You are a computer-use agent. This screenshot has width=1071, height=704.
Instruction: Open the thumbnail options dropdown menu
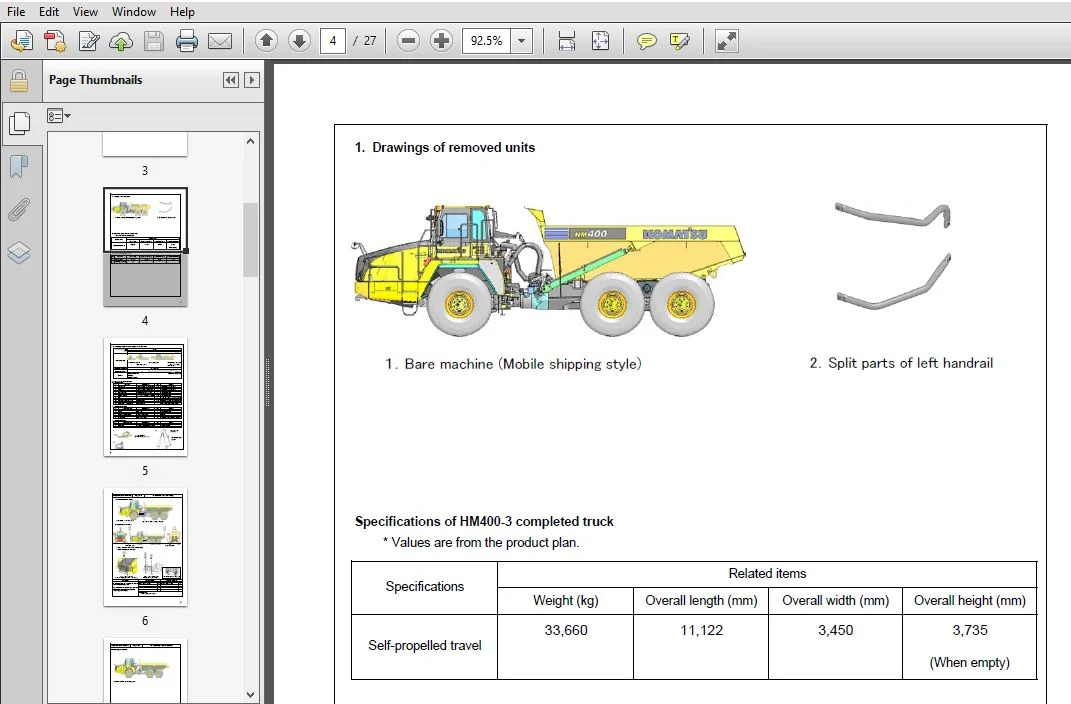point(59,116)
